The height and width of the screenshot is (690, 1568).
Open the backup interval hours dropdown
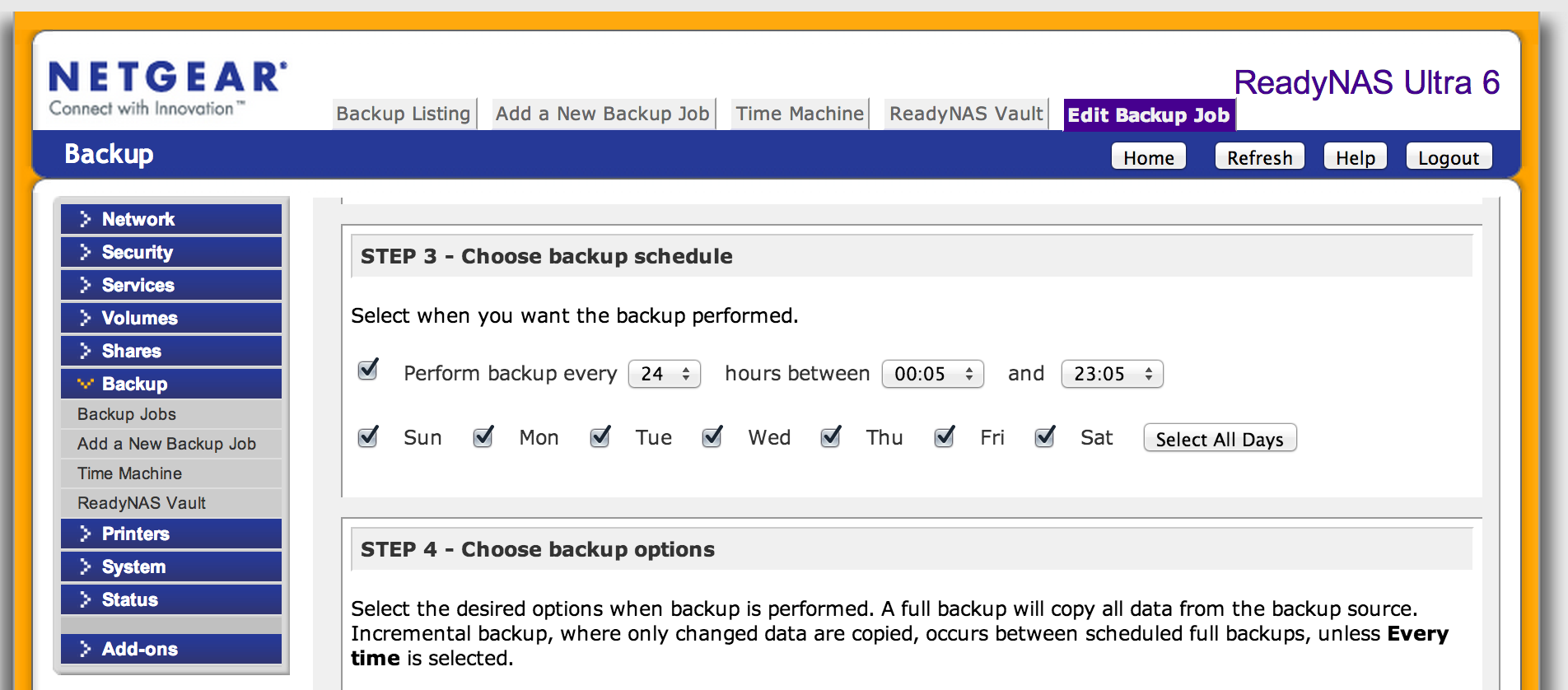click(665, 374)
